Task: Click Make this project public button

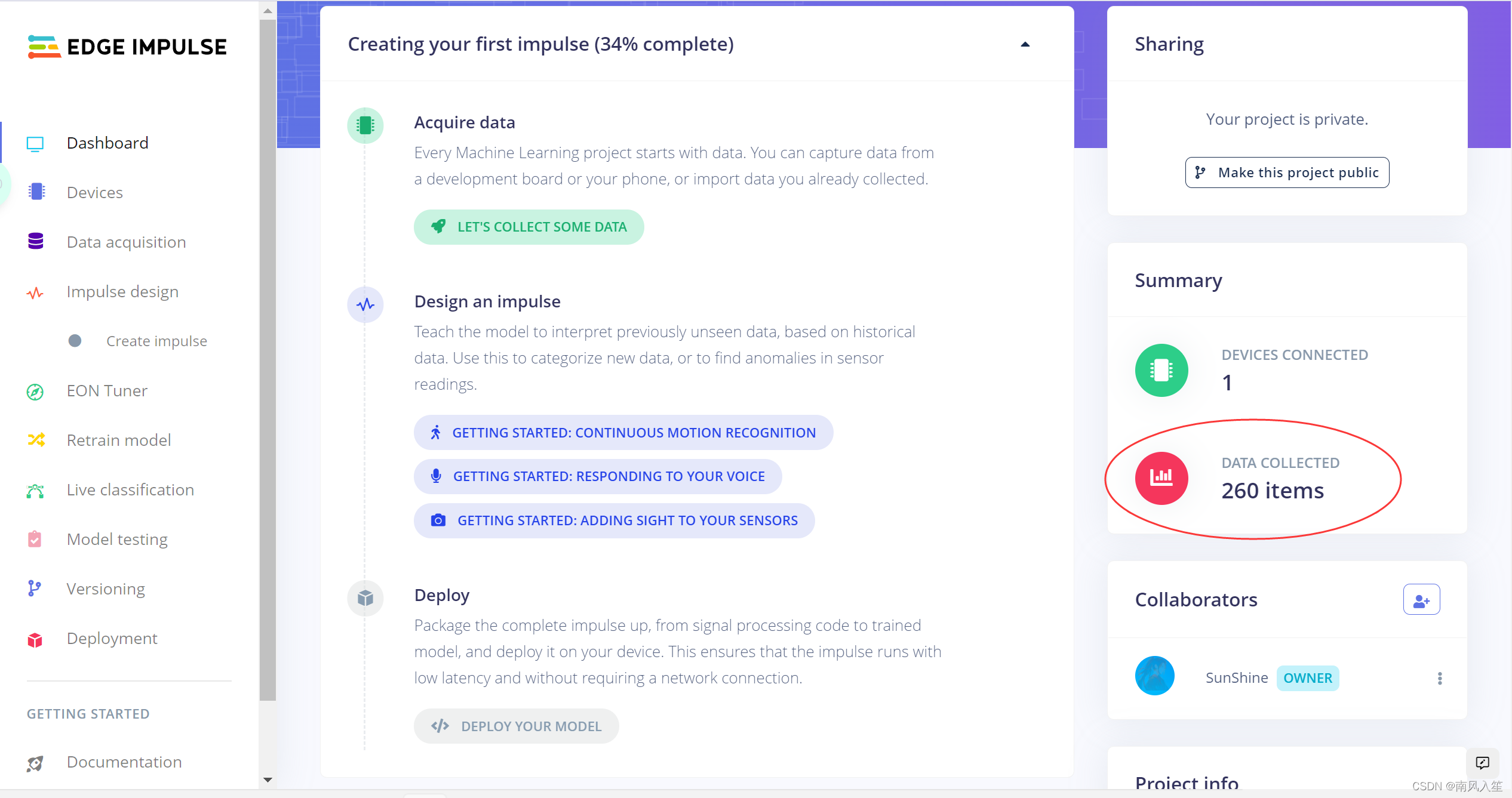Action: 1286,172
